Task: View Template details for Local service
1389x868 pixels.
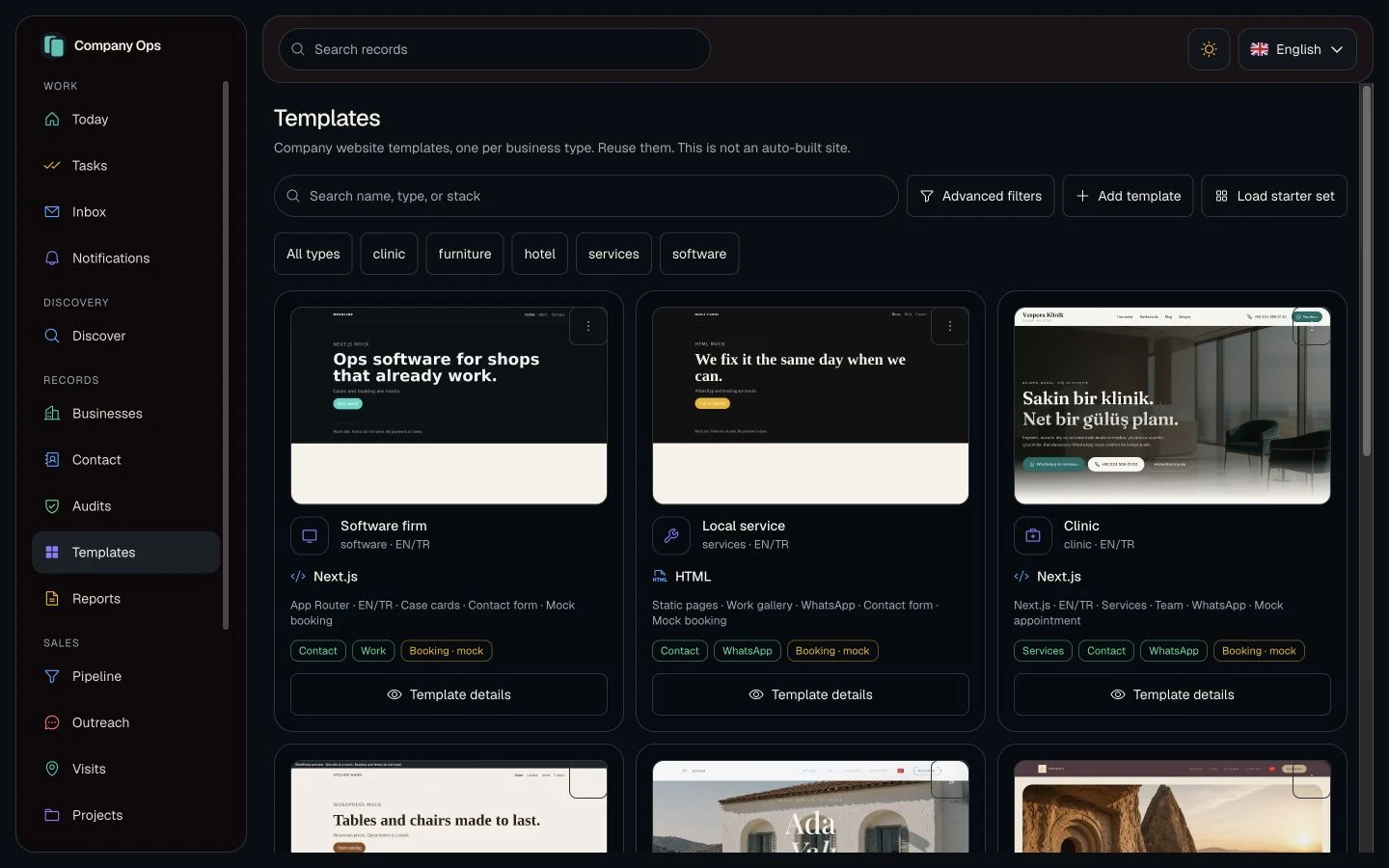Action: click(810, 694)
